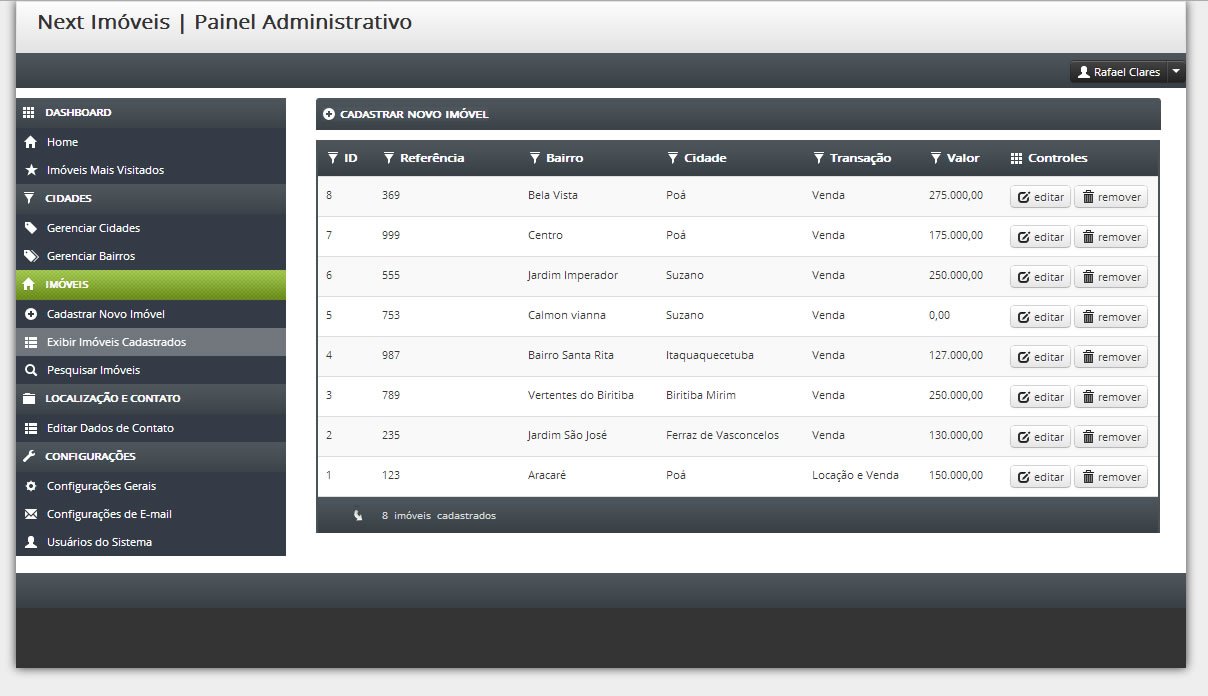
Task: Click the tag icon beside Gerenciar Cidades
Action: pyautogui.click(x=30, y=228)
